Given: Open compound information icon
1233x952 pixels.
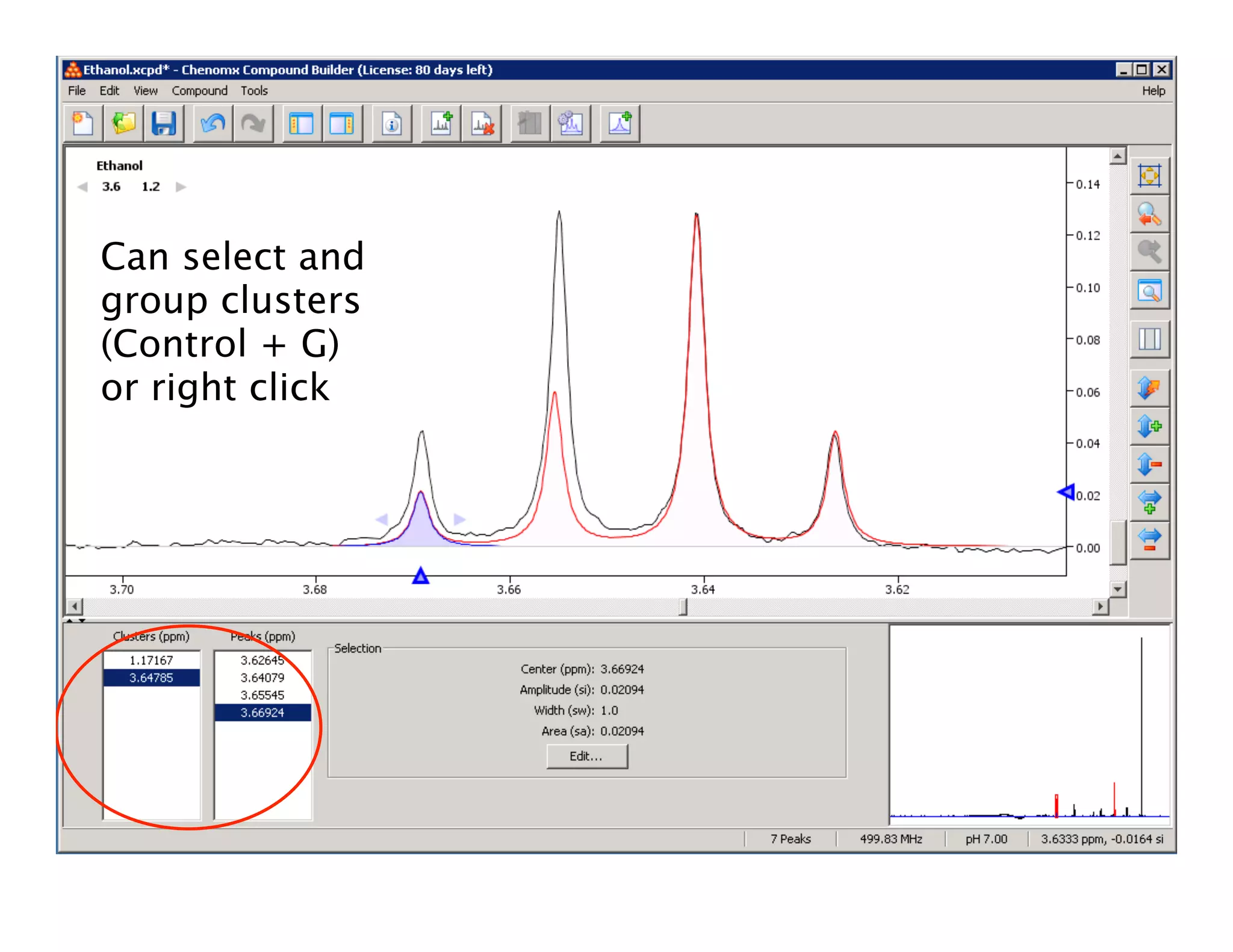Looking at the screenshot, I should pyautogui.click(x=391, y=124).
